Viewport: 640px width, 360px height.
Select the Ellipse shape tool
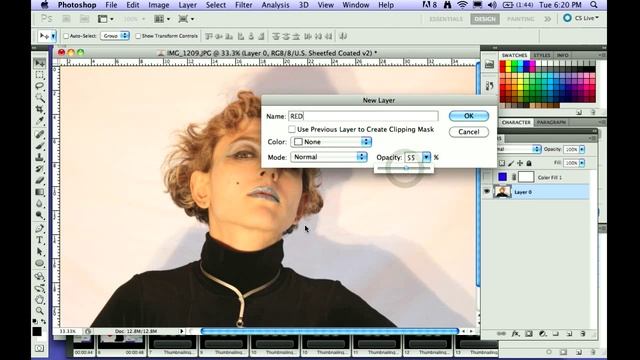click(x=40, y=263)
